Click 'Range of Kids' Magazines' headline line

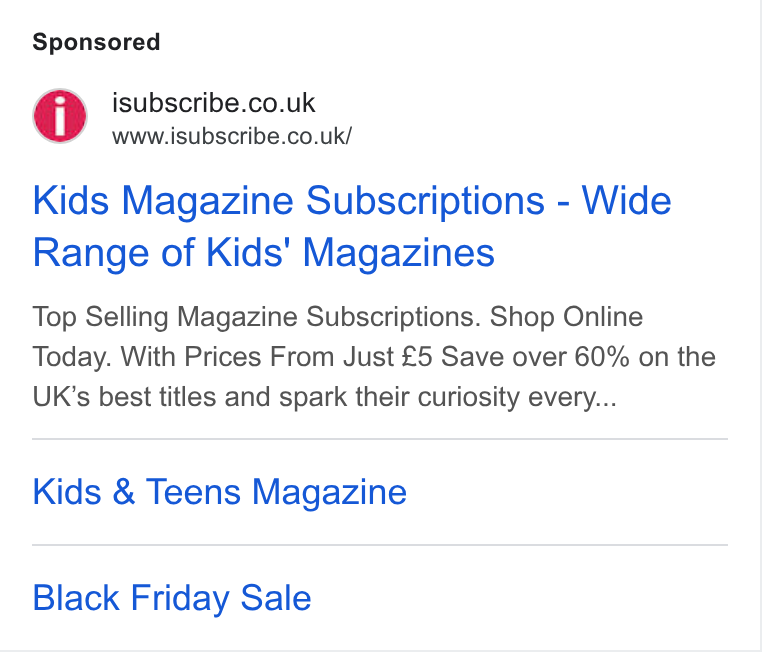click(263, 253)
